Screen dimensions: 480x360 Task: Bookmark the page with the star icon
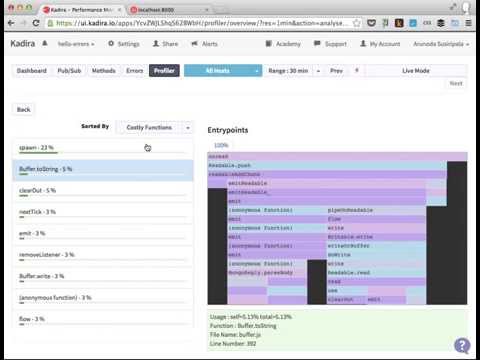point(356,23)
